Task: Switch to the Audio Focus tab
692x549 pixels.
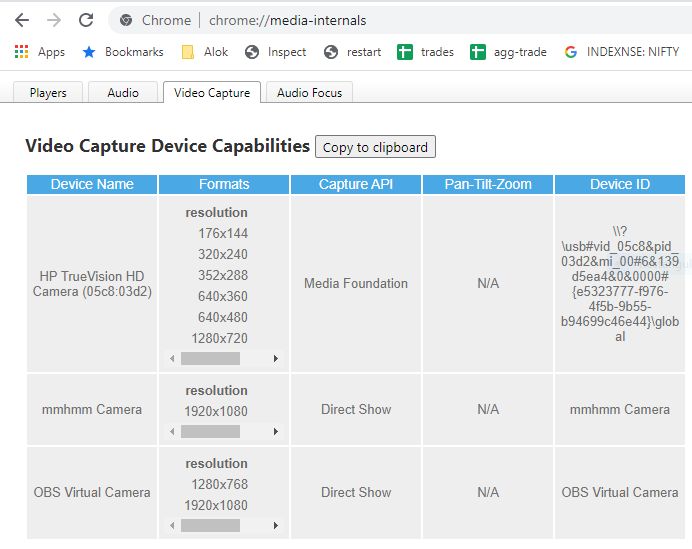Action: click(x=309, y=93)
